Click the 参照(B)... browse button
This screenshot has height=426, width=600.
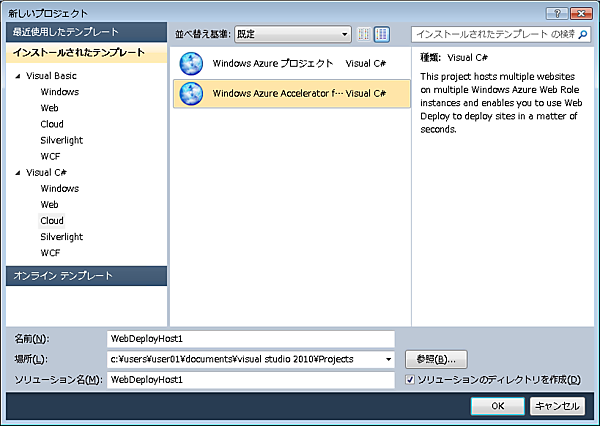click(x=436, y=359)
